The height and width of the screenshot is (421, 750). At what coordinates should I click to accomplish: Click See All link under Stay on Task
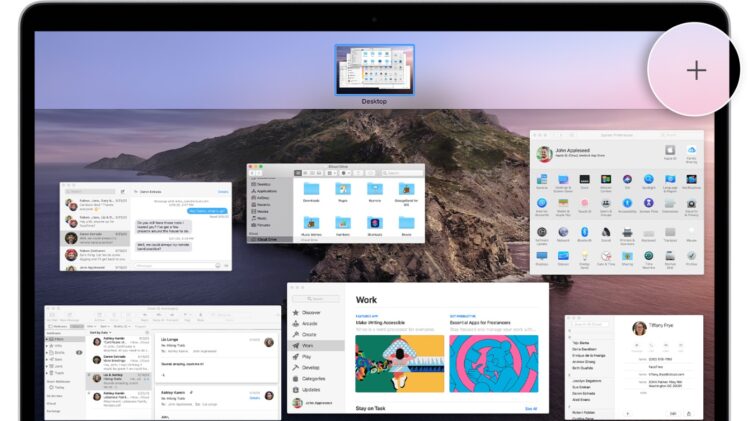tap(531, 408)
